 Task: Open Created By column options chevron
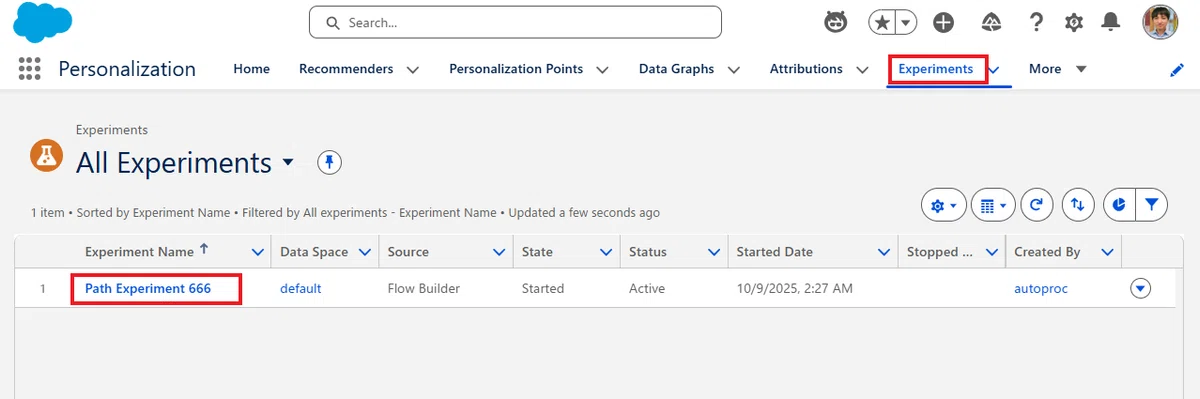[1107, 252]
